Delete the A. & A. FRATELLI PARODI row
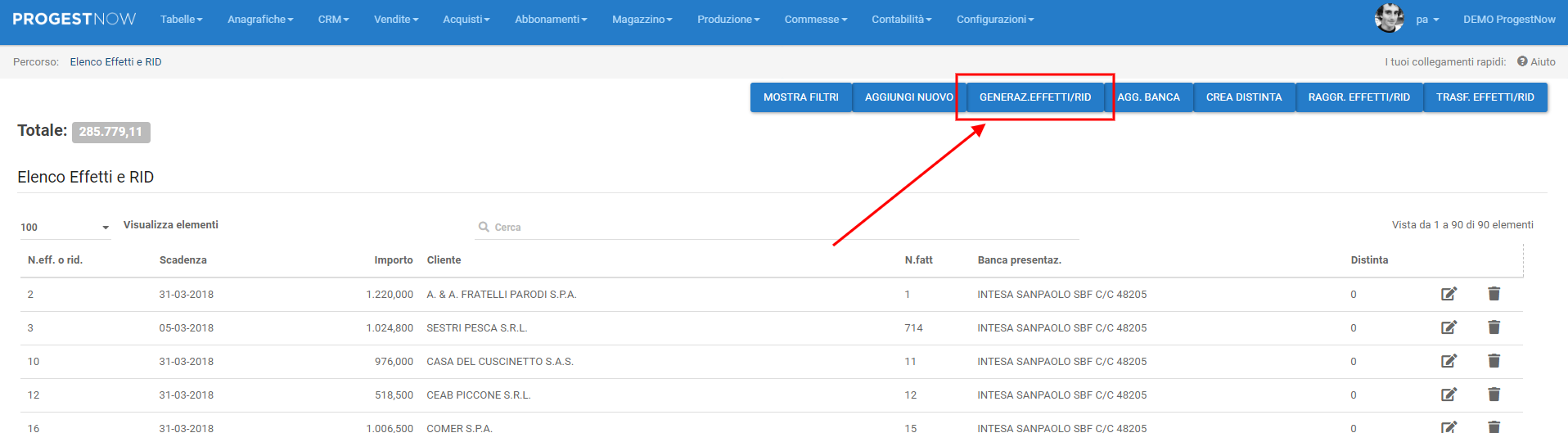This screenshot has height=433, width=1568. click(1494, 294)
